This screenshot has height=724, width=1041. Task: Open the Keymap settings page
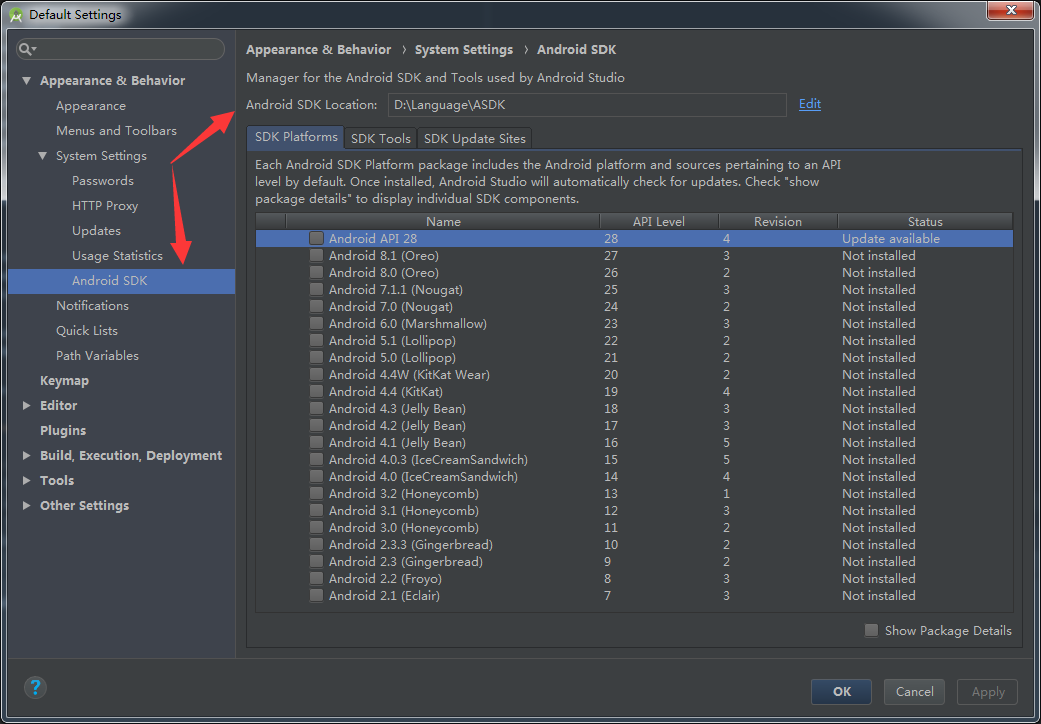click(64, 381)
